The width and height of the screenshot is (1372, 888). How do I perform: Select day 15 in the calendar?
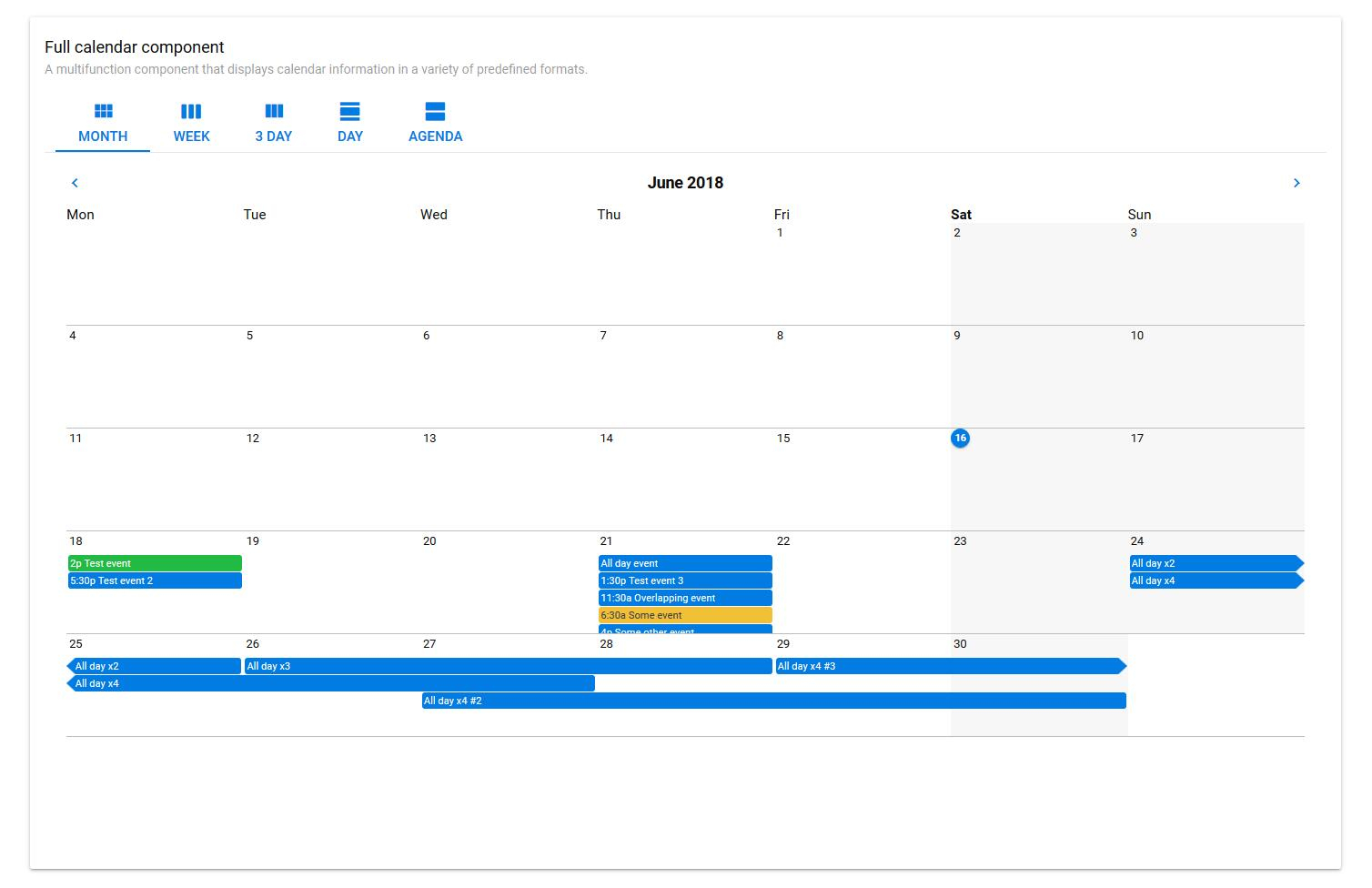[783, 439]
